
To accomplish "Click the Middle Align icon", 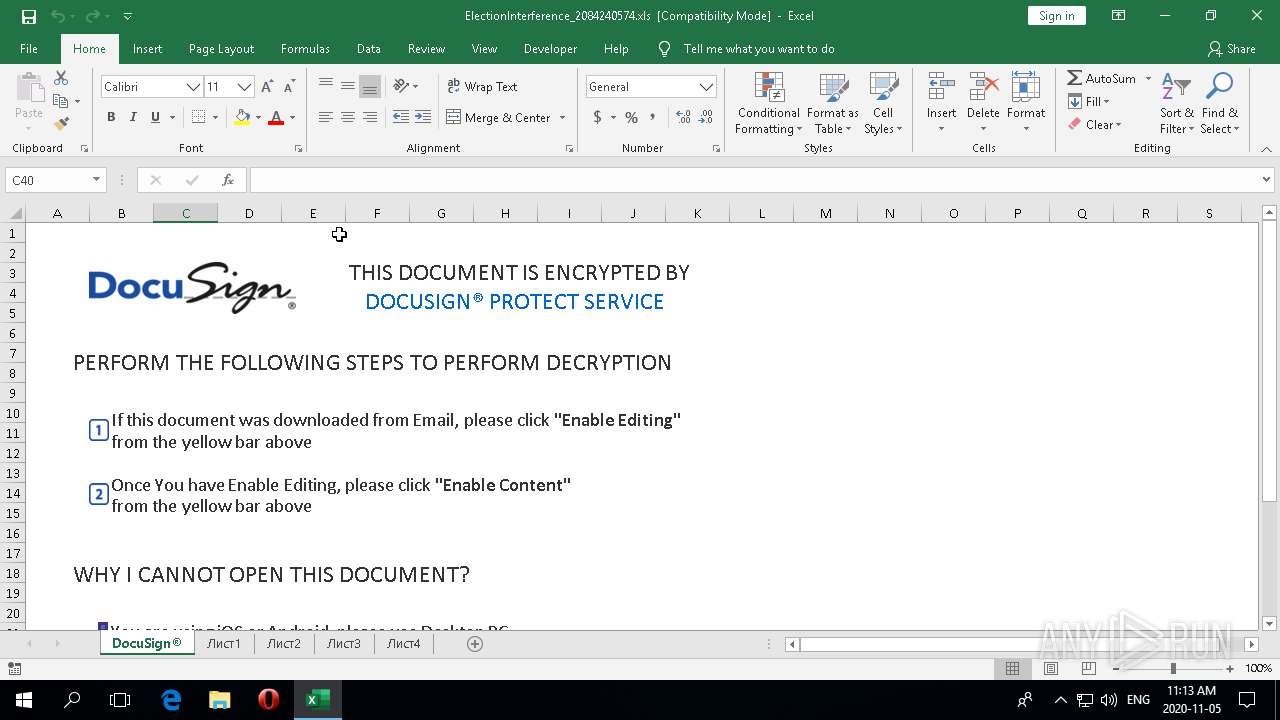I will (x=348, y=86).
